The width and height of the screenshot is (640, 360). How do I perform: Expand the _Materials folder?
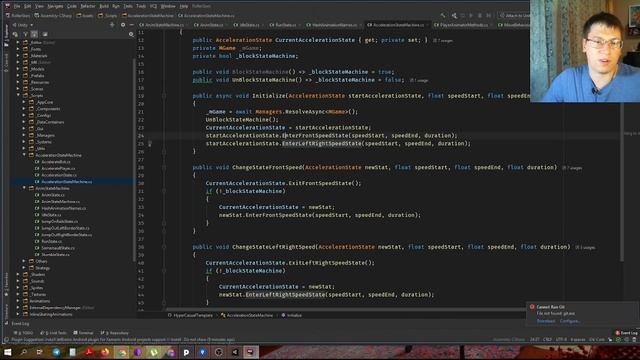(18, 56)
